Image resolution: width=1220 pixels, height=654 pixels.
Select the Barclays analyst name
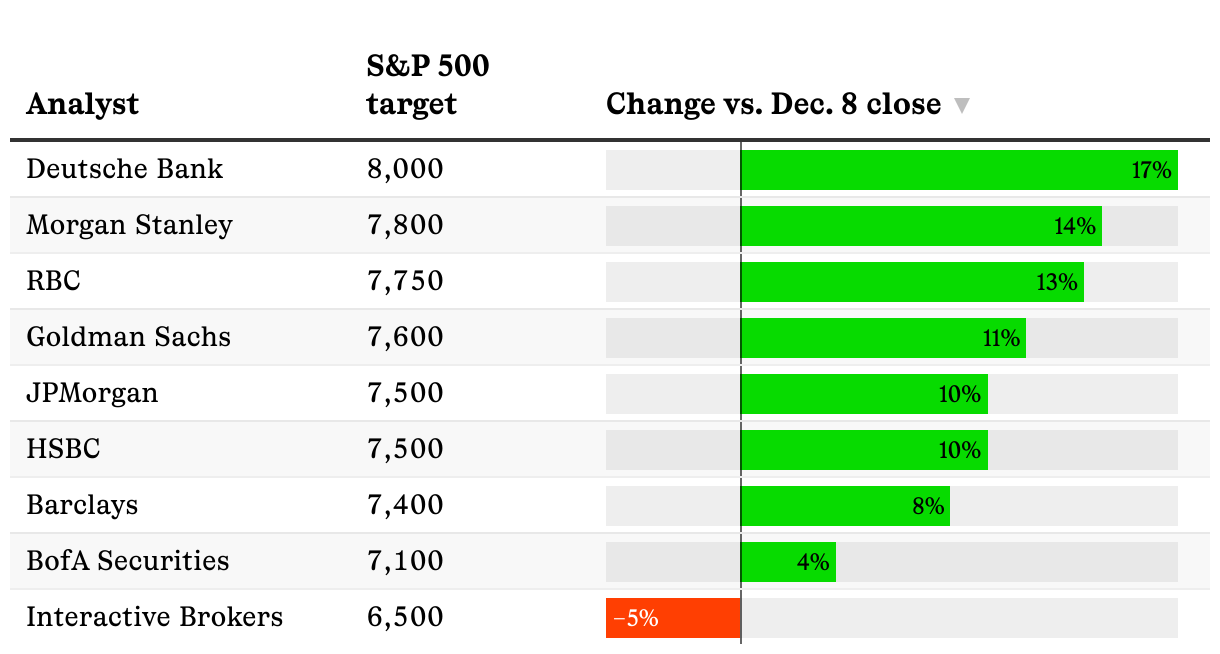pos(82,505)
